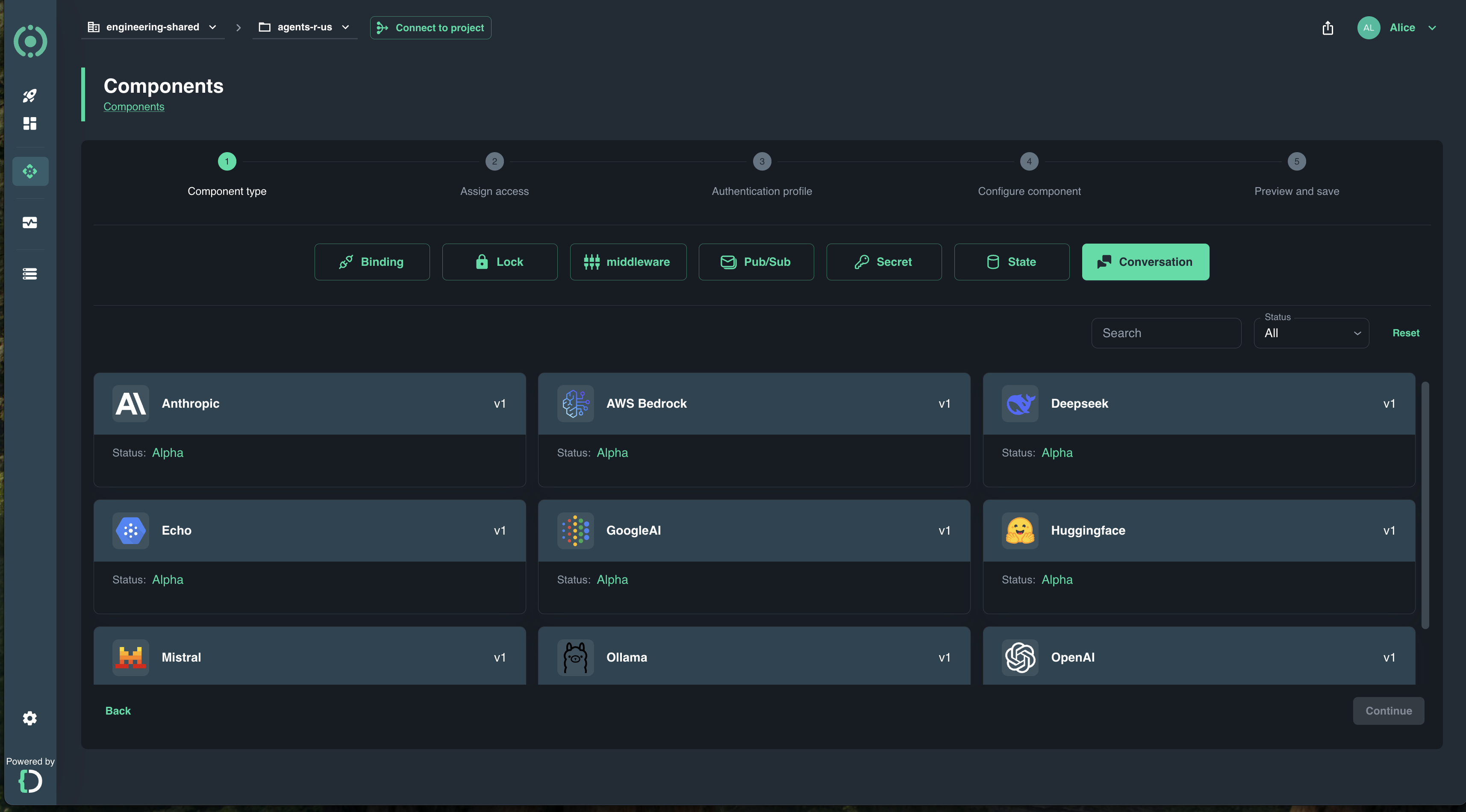Select the Secret component type

(x=884, y=262)
